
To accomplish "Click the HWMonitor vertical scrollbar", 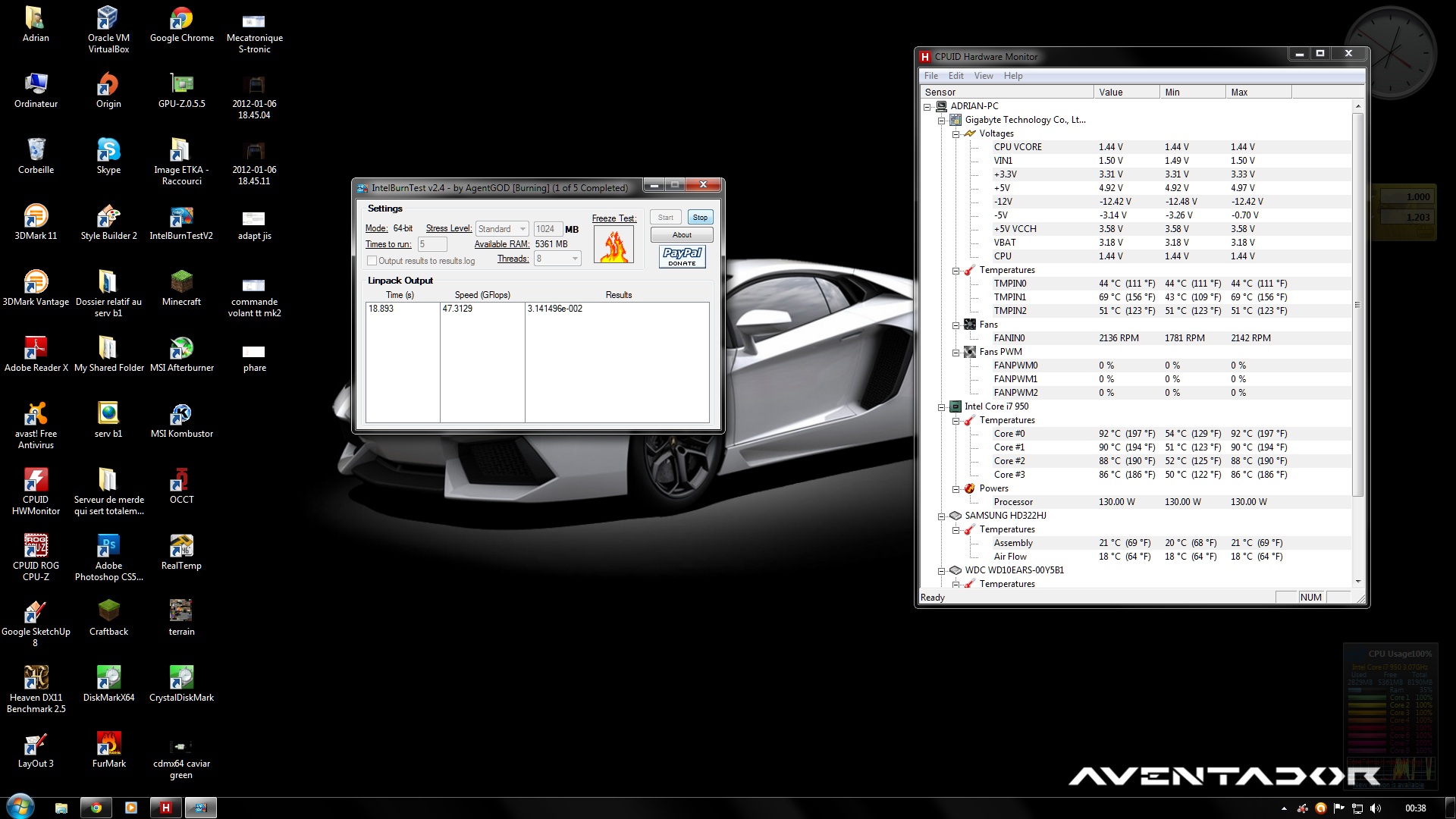I will (x=1357, y=303).
